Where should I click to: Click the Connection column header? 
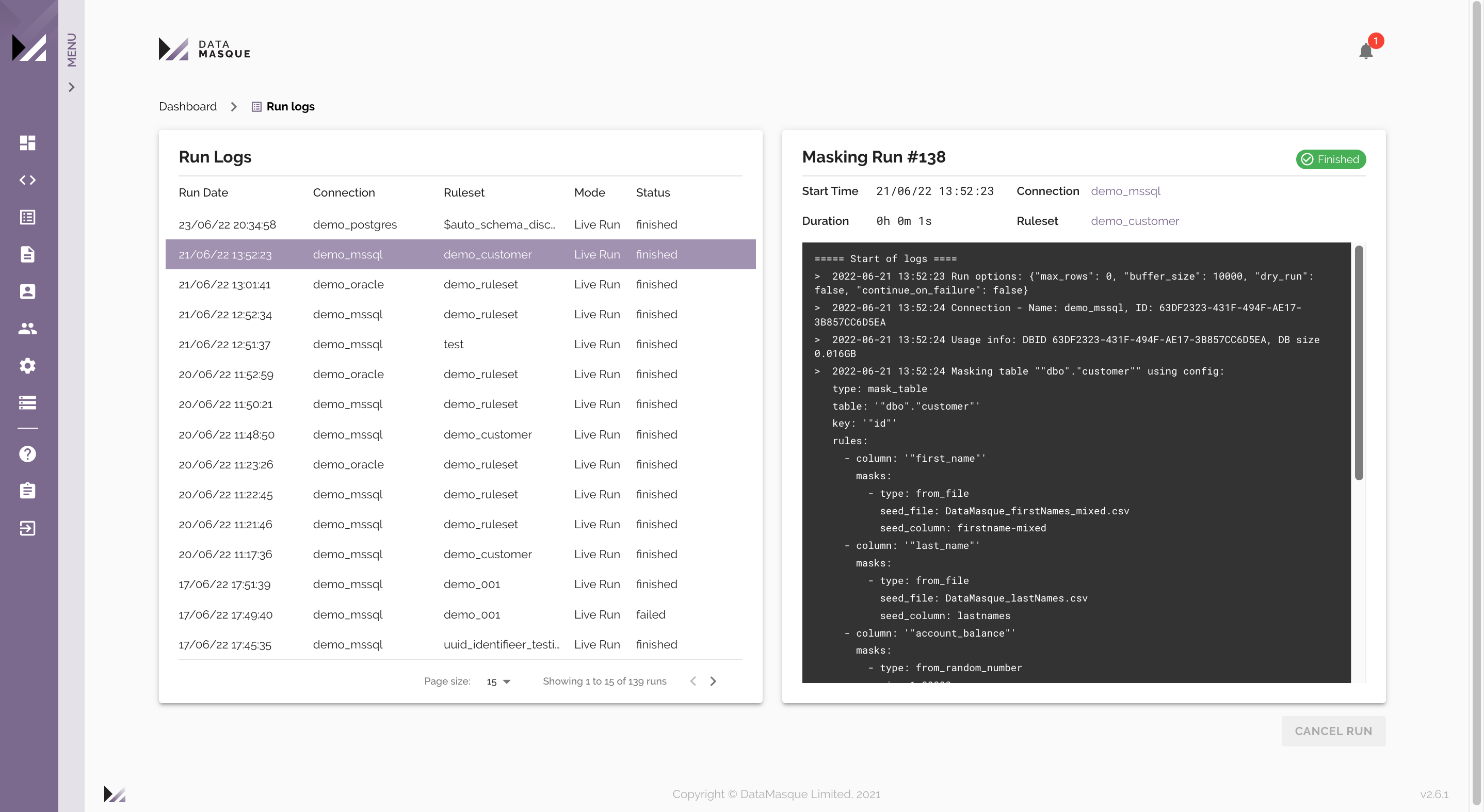pos(344,192)
